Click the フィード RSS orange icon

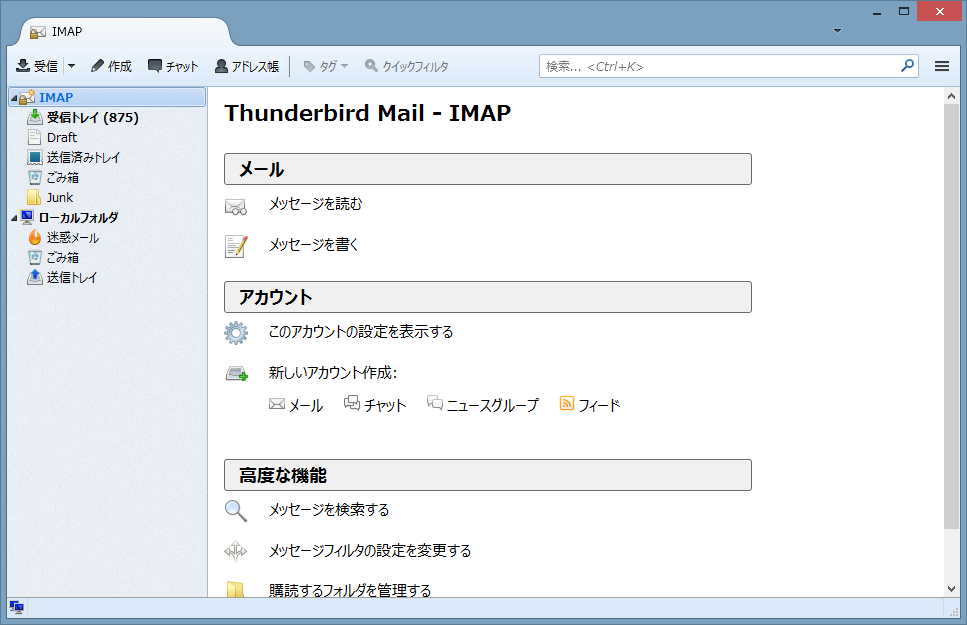567,404
